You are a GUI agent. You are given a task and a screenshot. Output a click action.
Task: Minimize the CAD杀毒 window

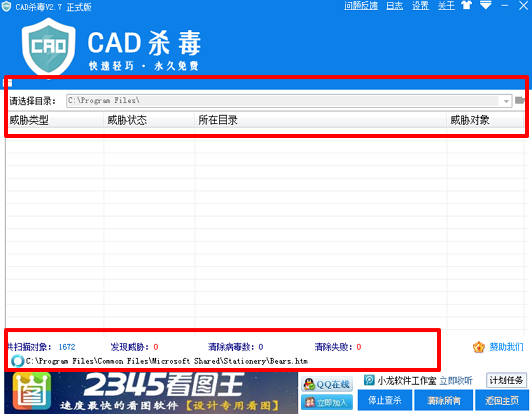tap(505, 6)
